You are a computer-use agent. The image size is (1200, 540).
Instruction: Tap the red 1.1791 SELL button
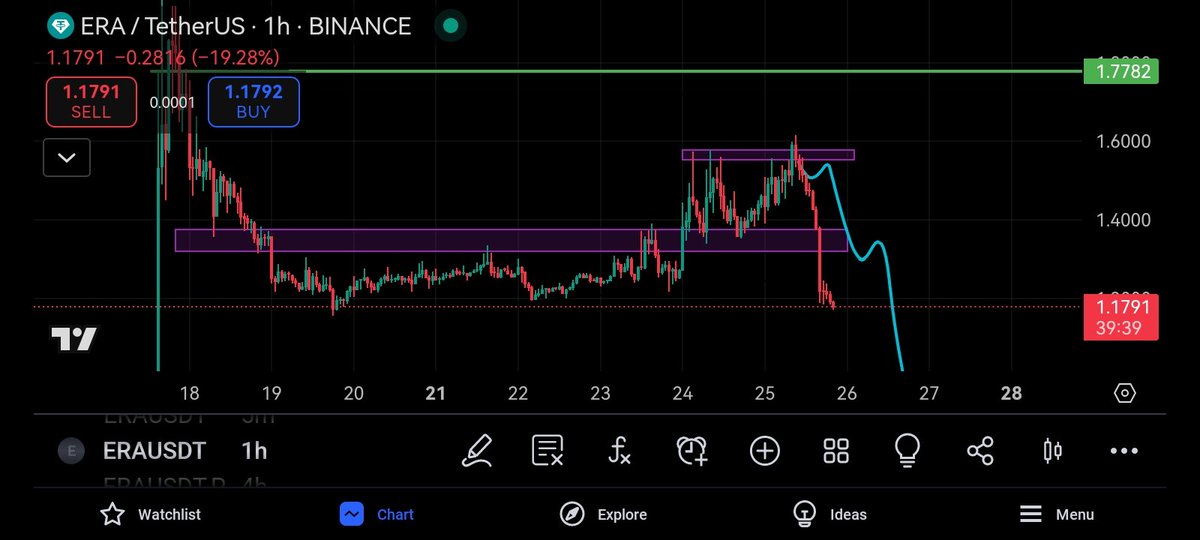[92, 102]
